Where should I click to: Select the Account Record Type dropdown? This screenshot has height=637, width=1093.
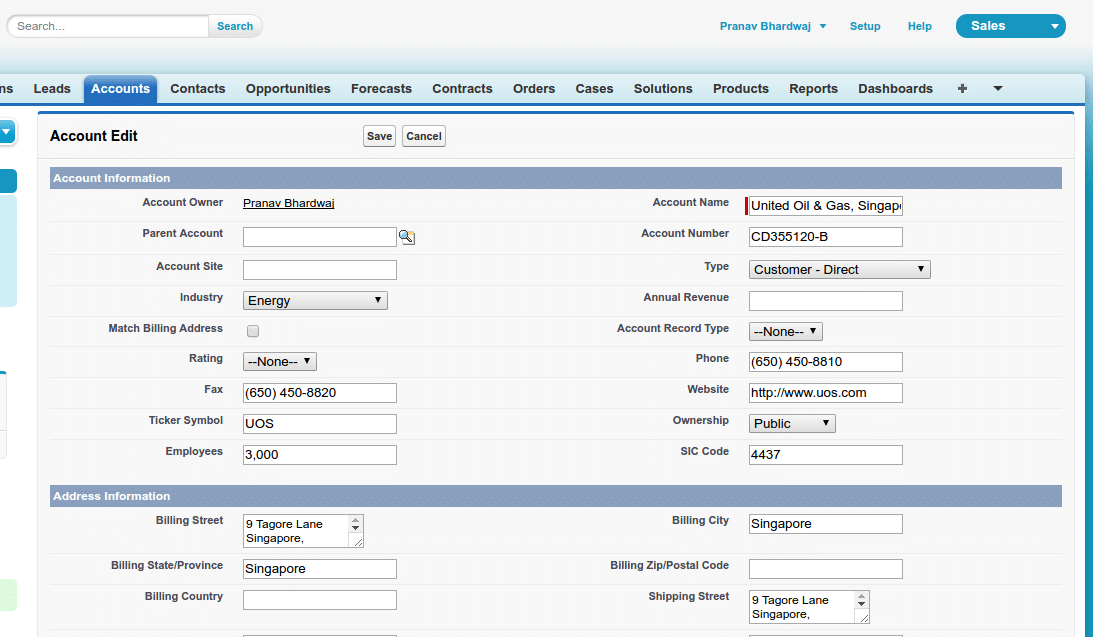click(785, 331)
